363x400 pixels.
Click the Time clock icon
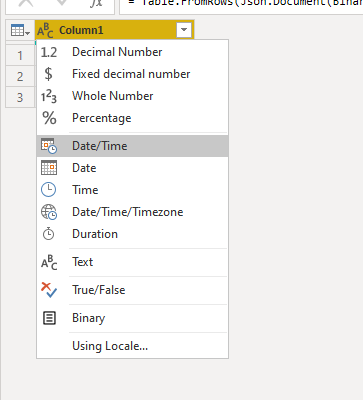49,190
